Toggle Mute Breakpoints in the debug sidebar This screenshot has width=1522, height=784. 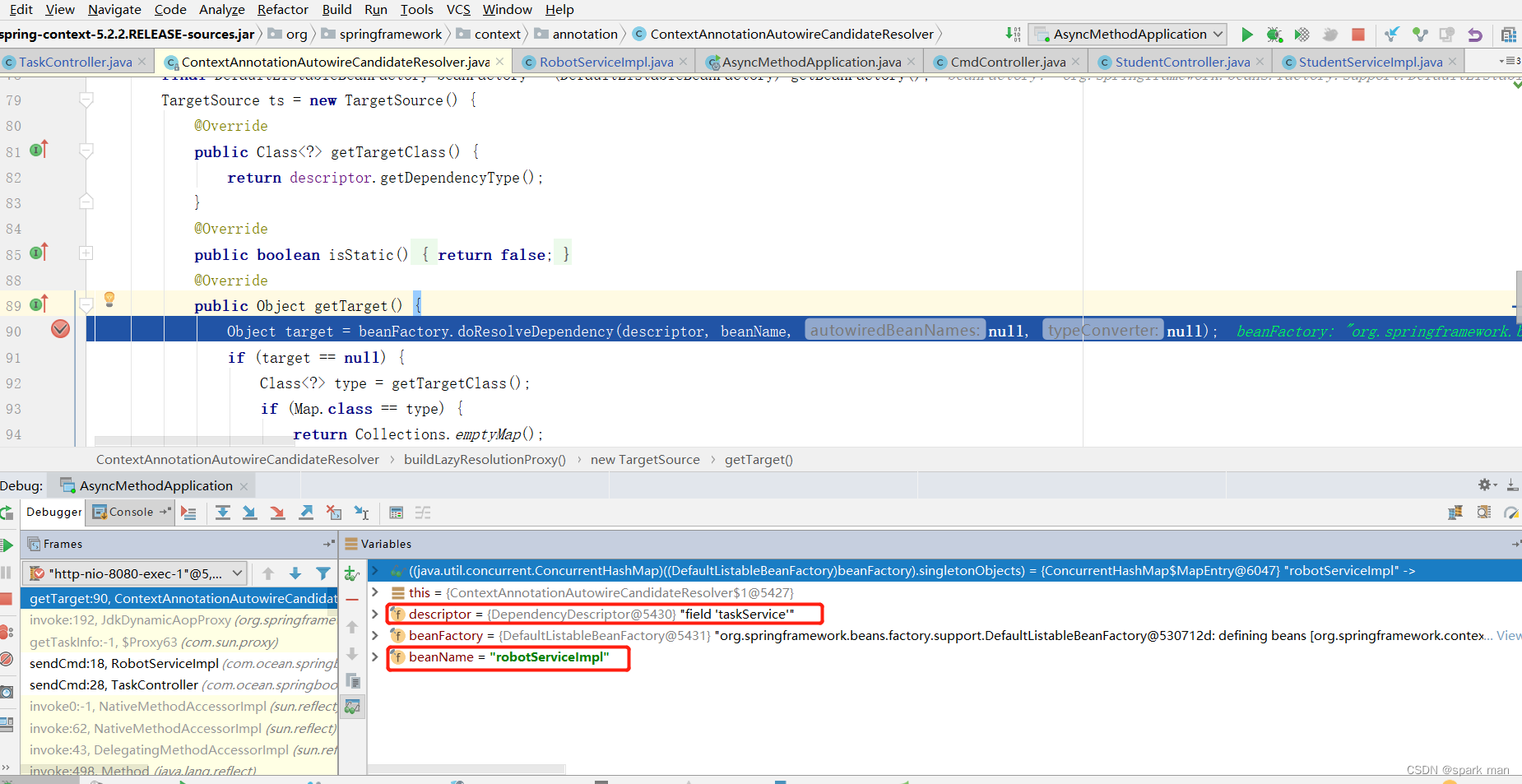coord(6,659)
